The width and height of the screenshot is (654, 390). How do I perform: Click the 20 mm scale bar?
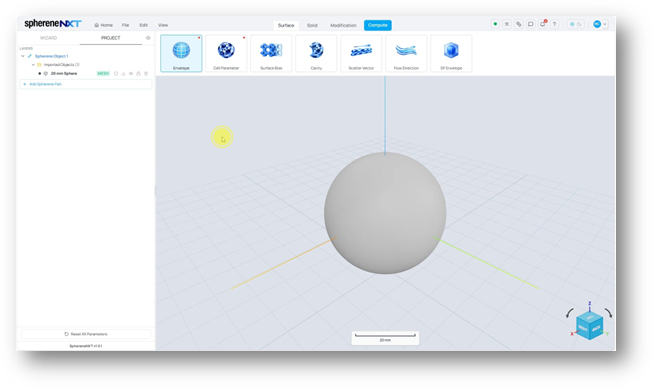tap(385, 337)
